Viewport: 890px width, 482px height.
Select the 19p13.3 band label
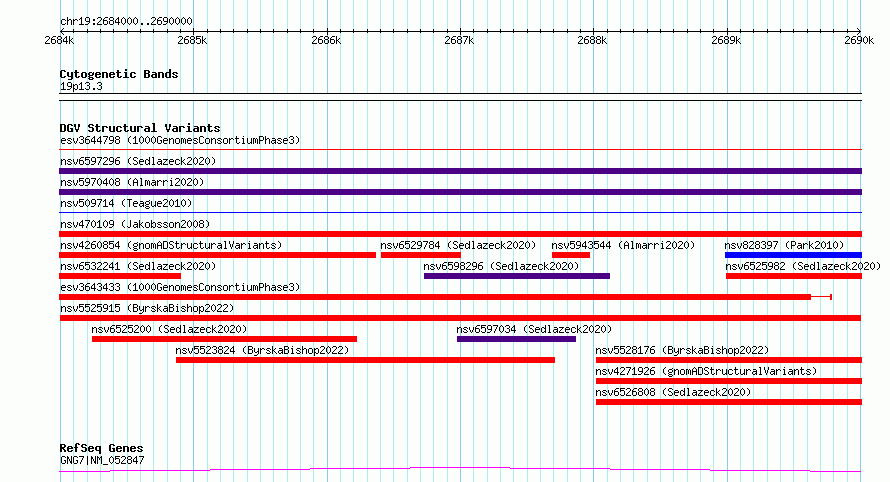click(81, 86)
